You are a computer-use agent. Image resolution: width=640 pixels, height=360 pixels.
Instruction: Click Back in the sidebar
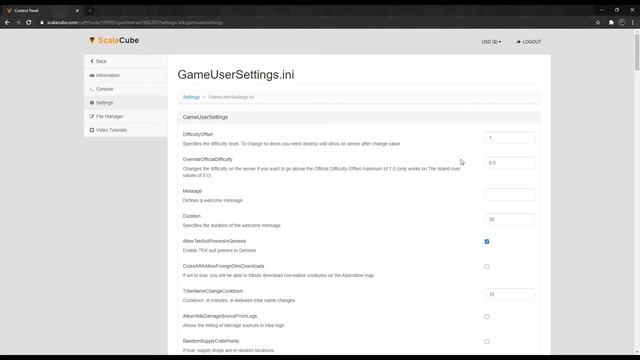[x=126, y=61]
